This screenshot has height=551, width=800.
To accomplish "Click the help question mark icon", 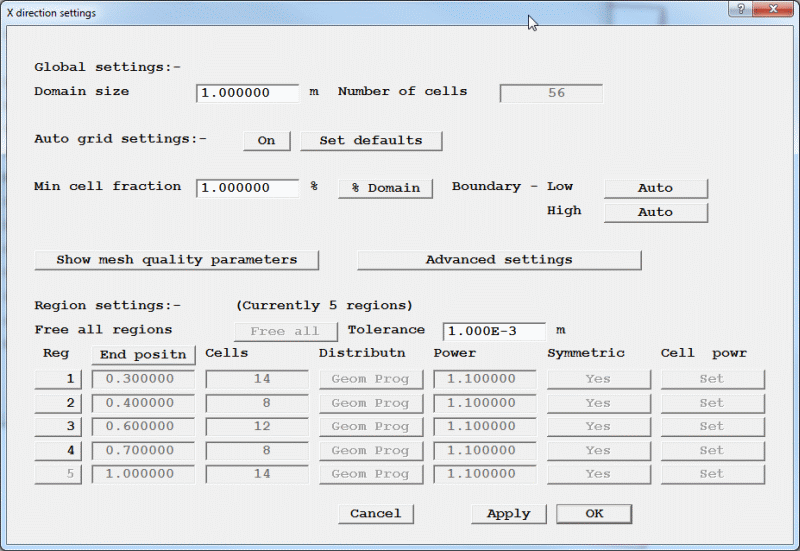I will point(740,9).
